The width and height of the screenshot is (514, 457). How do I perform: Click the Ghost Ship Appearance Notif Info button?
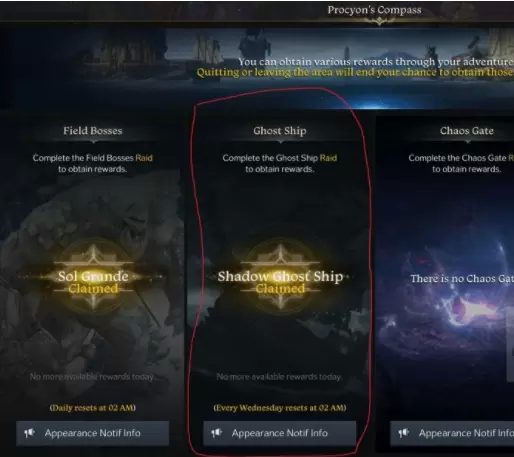(x=280, y=433)
